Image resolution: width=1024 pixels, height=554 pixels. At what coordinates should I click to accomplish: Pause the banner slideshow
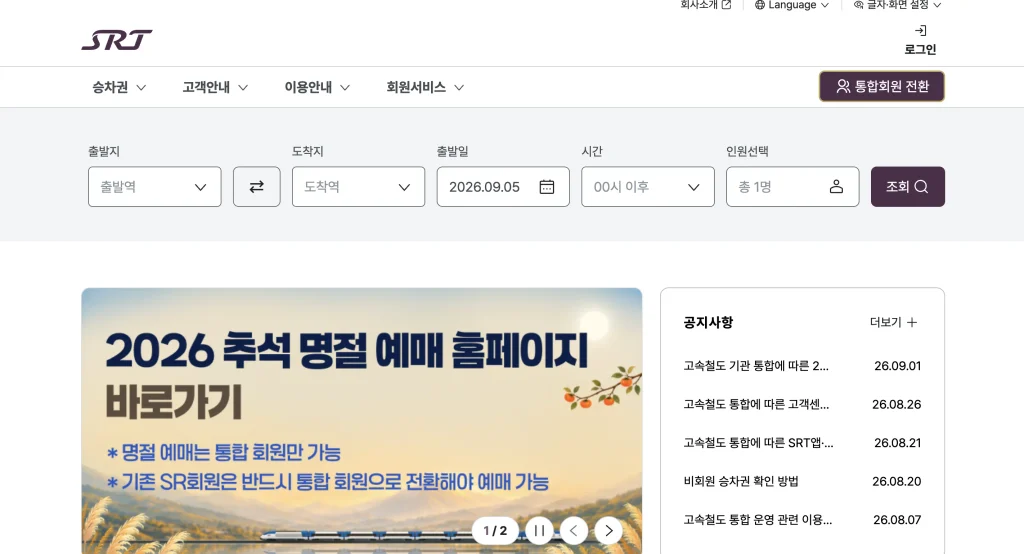[539, 530]
